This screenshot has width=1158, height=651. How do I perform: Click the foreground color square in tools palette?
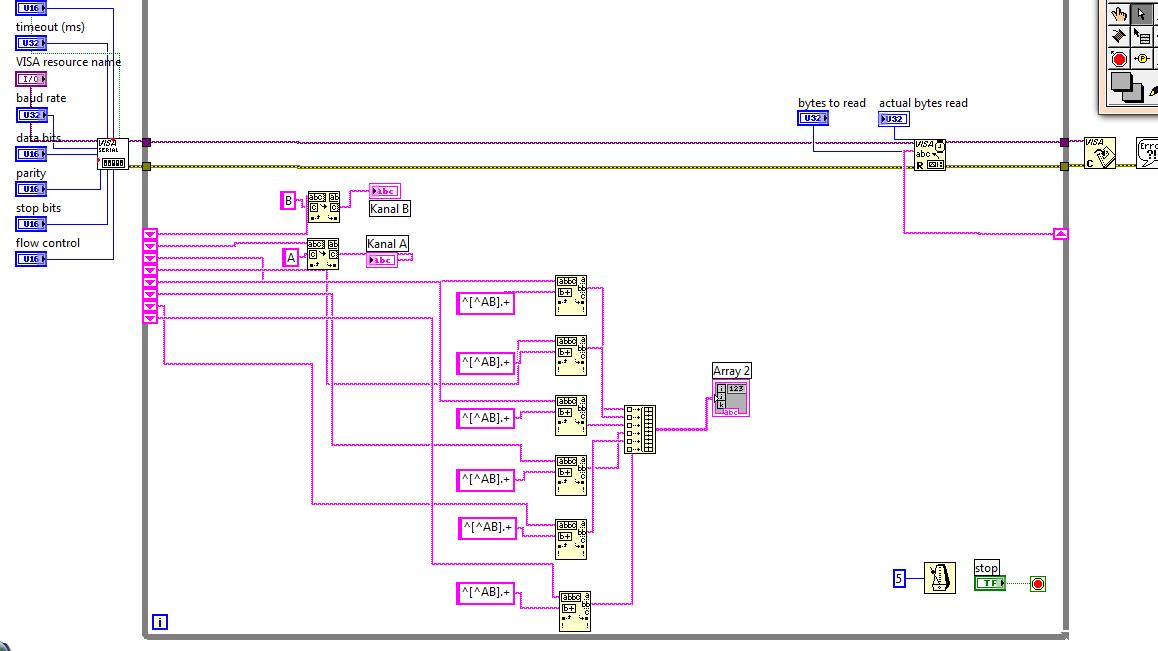tap(1121, 83)
